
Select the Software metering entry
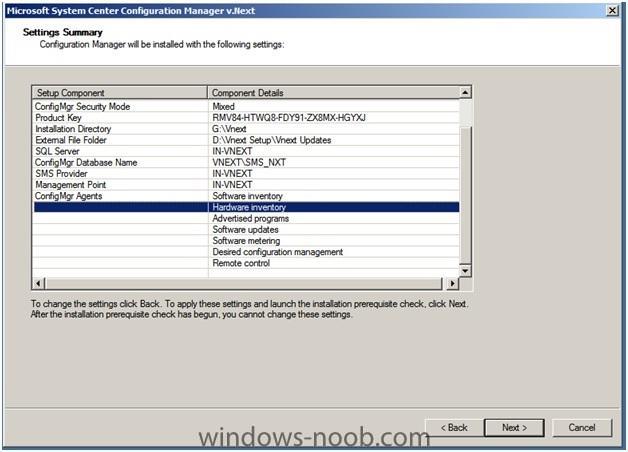point(246,241)
